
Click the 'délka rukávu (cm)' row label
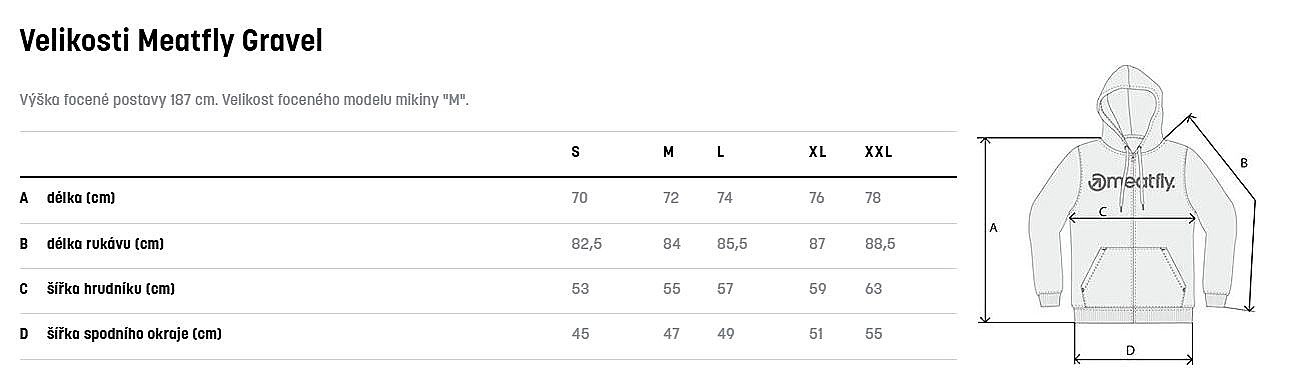coord(105,244)
